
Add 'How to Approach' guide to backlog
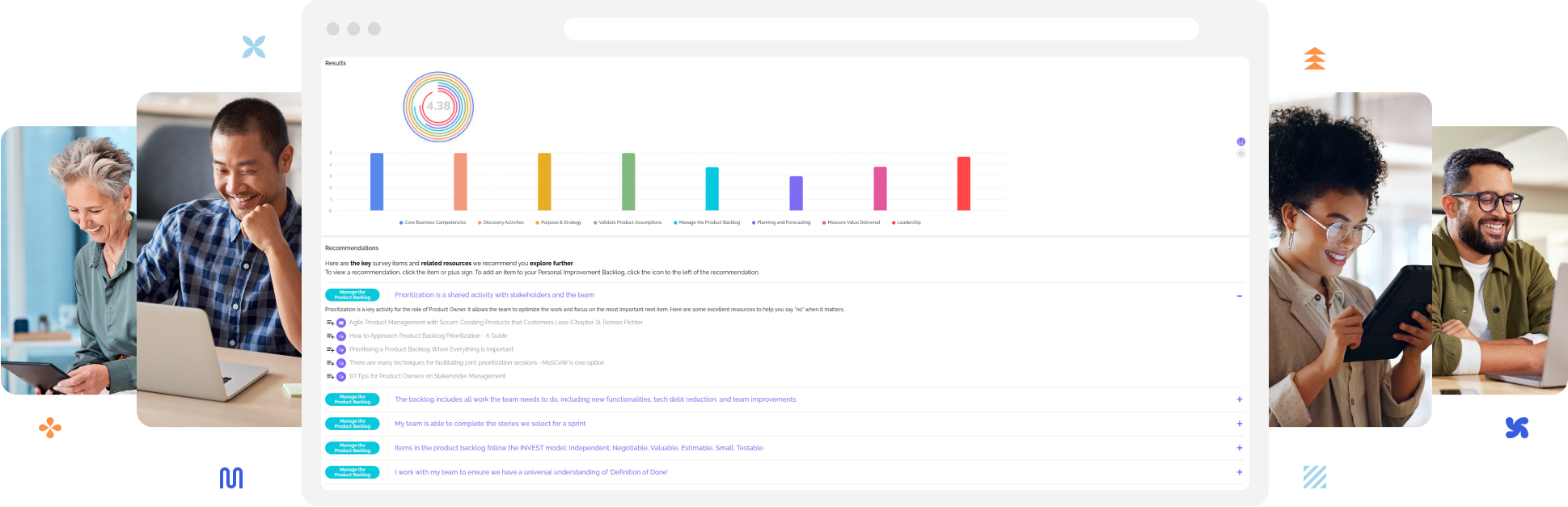330,336
